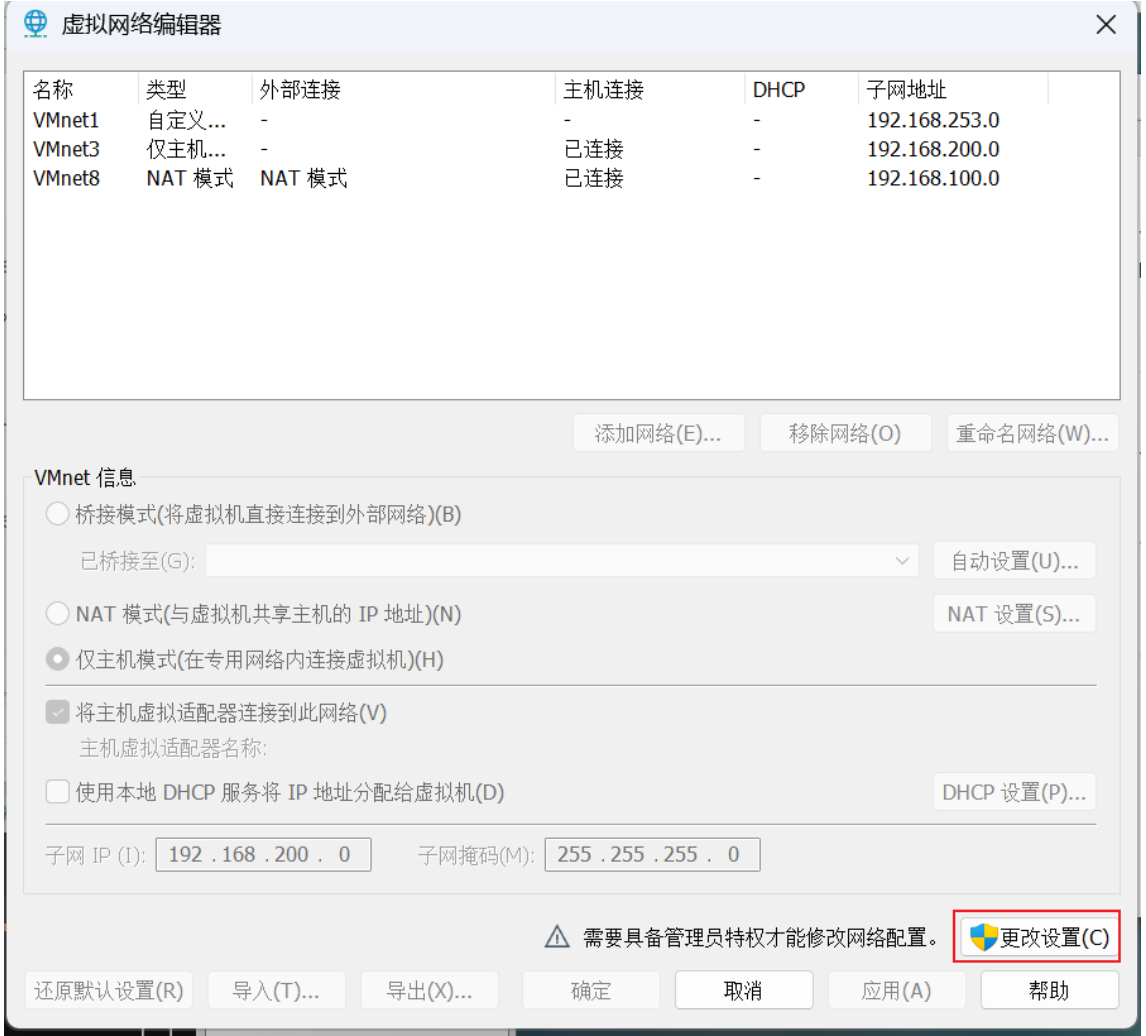This screenshot has width=1146, height=1036.
Task: Click subnet address 192.168.100.0
Action: point(933,178)
